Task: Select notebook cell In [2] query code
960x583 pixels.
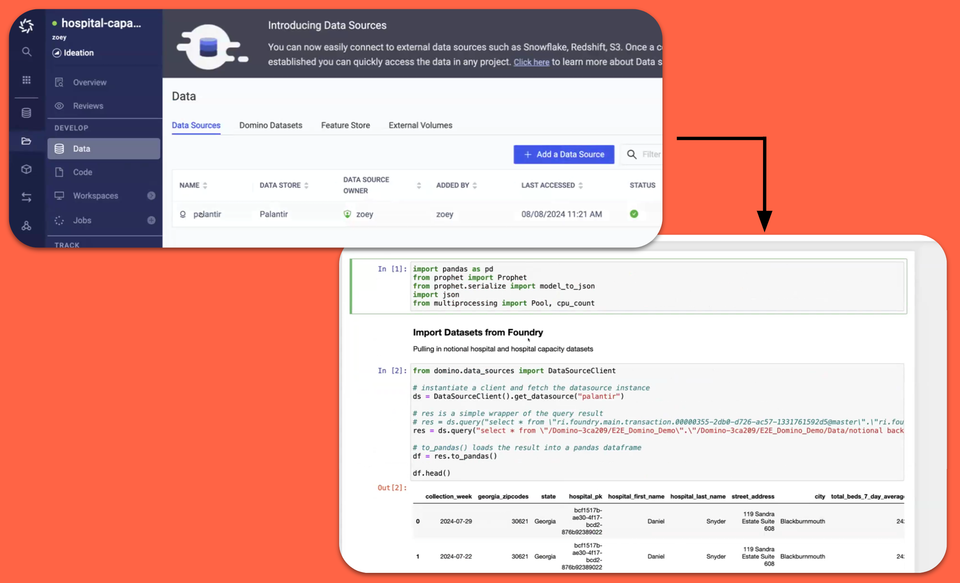Action: click(x=657, y=422)
